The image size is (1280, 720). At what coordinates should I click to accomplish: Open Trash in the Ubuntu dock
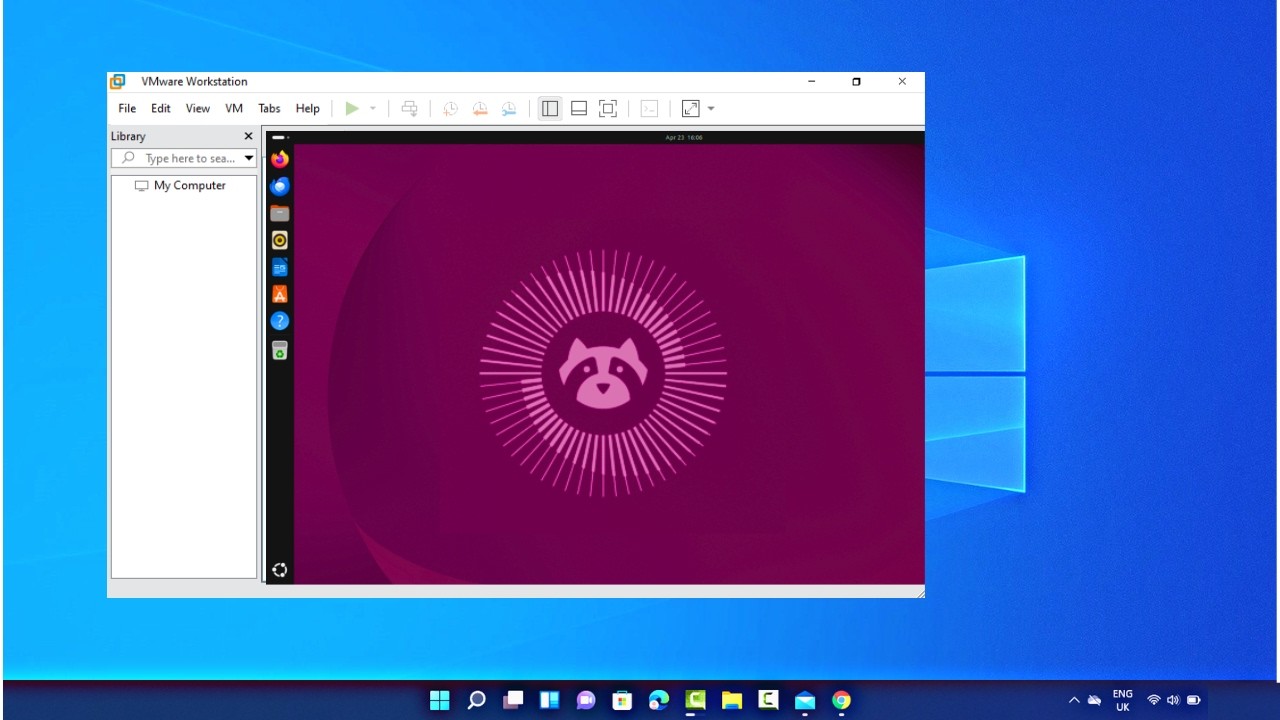[280, 350]
